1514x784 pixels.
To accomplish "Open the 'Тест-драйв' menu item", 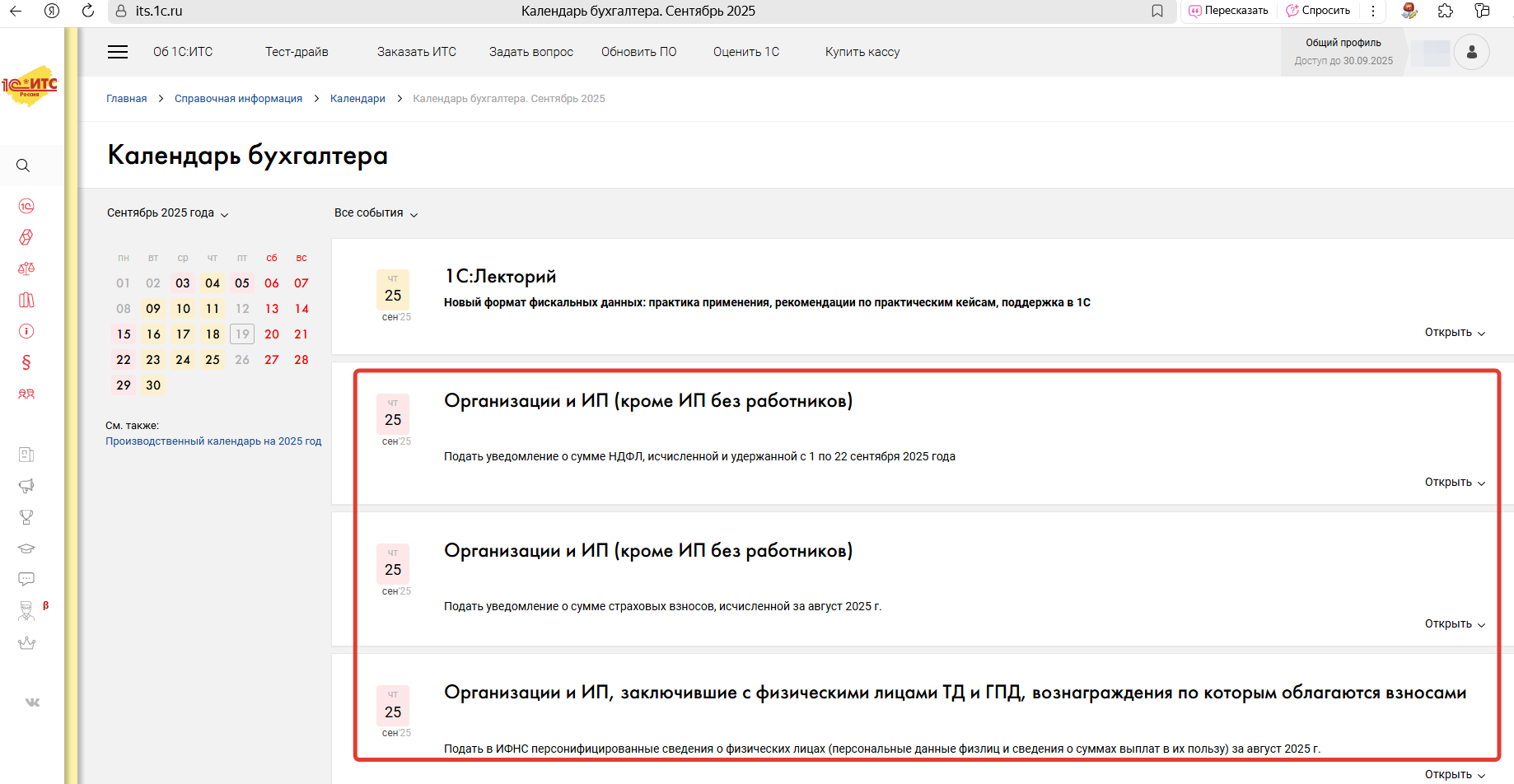I will coord(297,52).
